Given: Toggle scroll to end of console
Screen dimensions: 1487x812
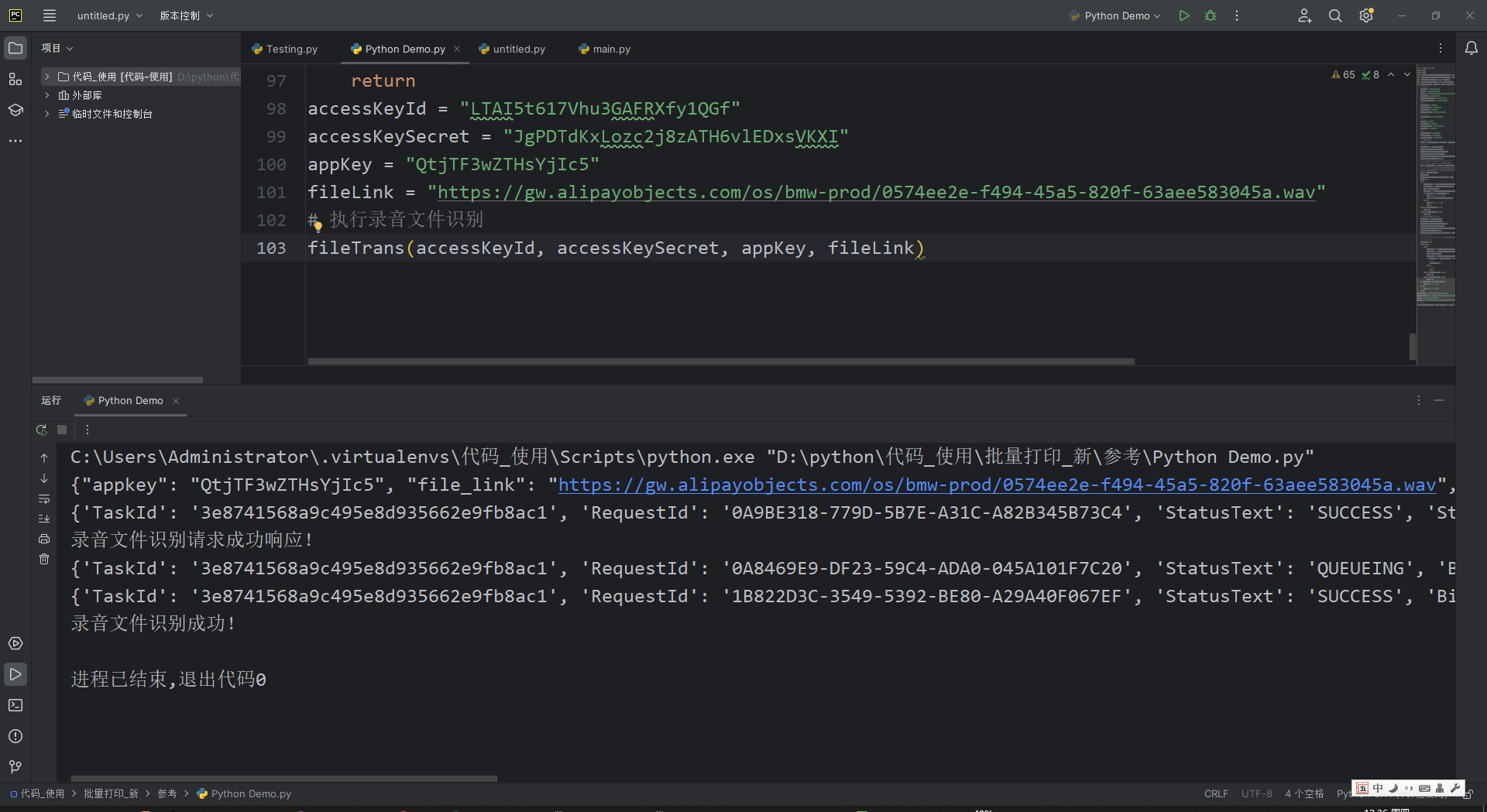Looking at the screenshot, I should [44, 519].
